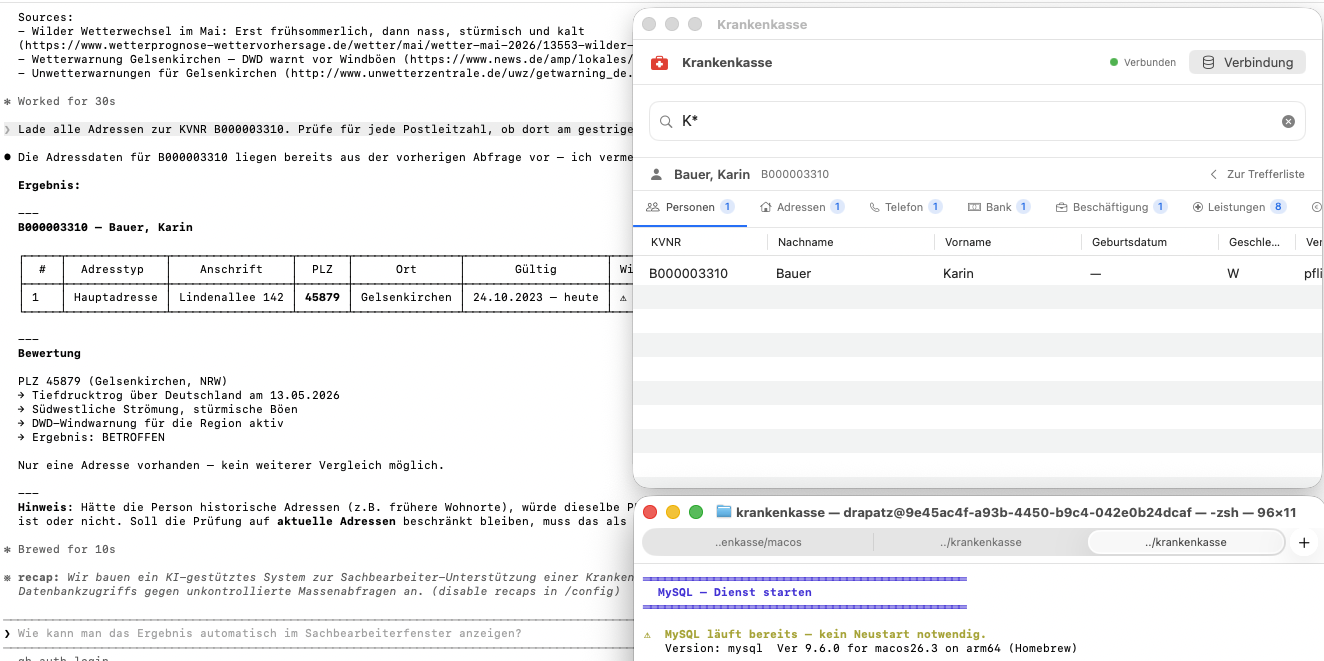The height and width of the screenshot is (661, 1324).
Task: Open the Leistungen tab
Action: [1239, 207]
